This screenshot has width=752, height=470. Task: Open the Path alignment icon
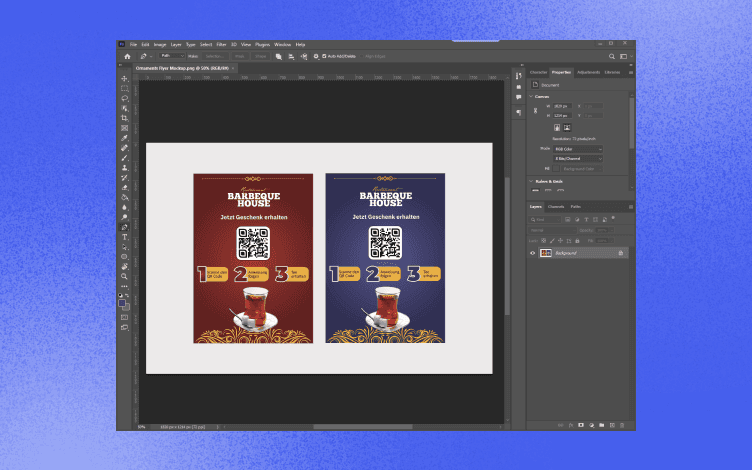[x=291, y=56]
